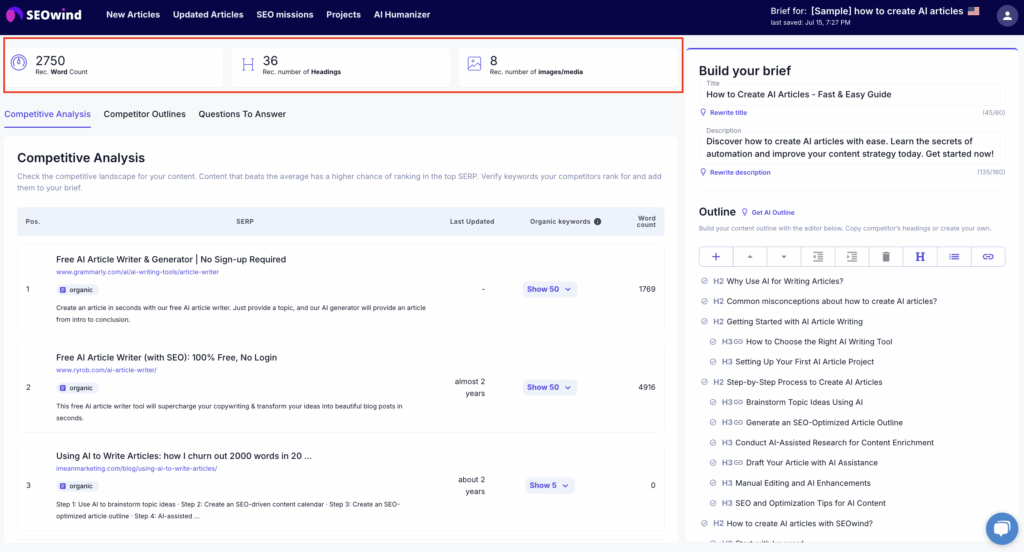Expand 'Show 50' keywords for Grammarly result
1024x552 pixels.
pyautogui.click(x=549, y=289)
